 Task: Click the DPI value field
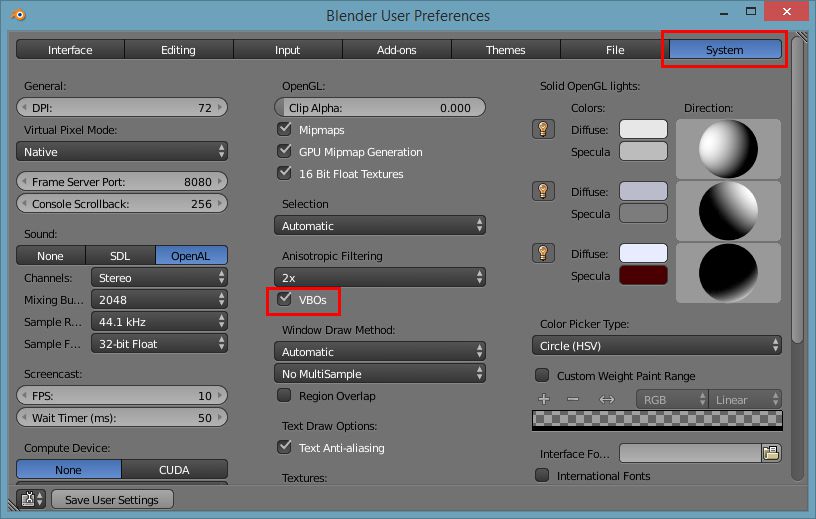[122, 107]
